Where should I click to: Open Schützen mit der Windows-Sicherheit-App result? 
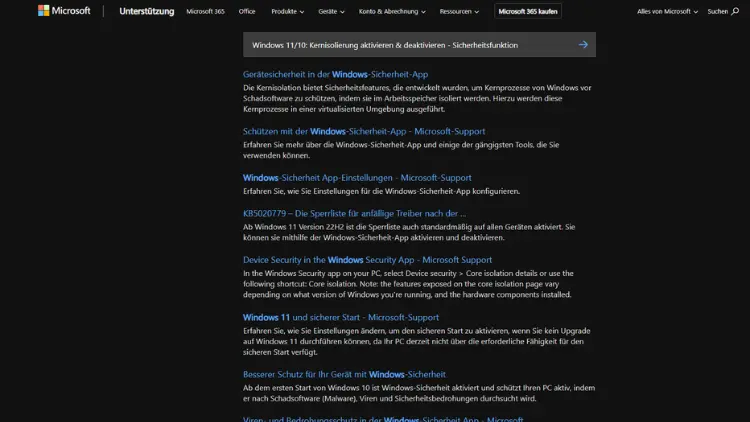point(364,131)
